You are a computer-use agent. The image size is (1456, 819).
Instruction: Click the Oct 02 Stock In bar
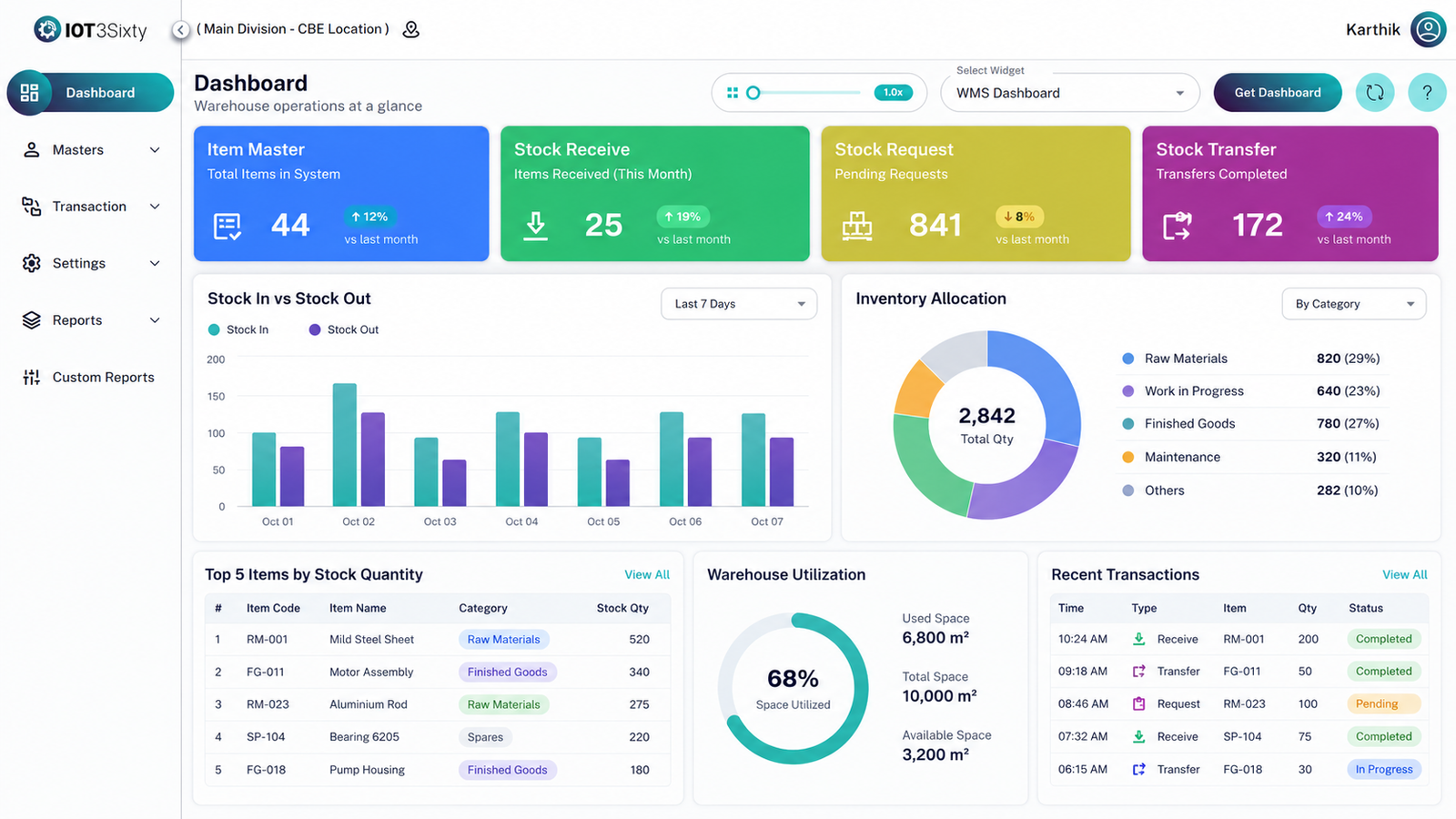click(345, 445)
